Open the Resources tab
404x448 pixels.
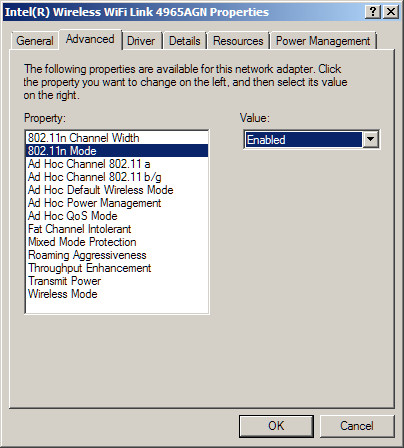238,41
